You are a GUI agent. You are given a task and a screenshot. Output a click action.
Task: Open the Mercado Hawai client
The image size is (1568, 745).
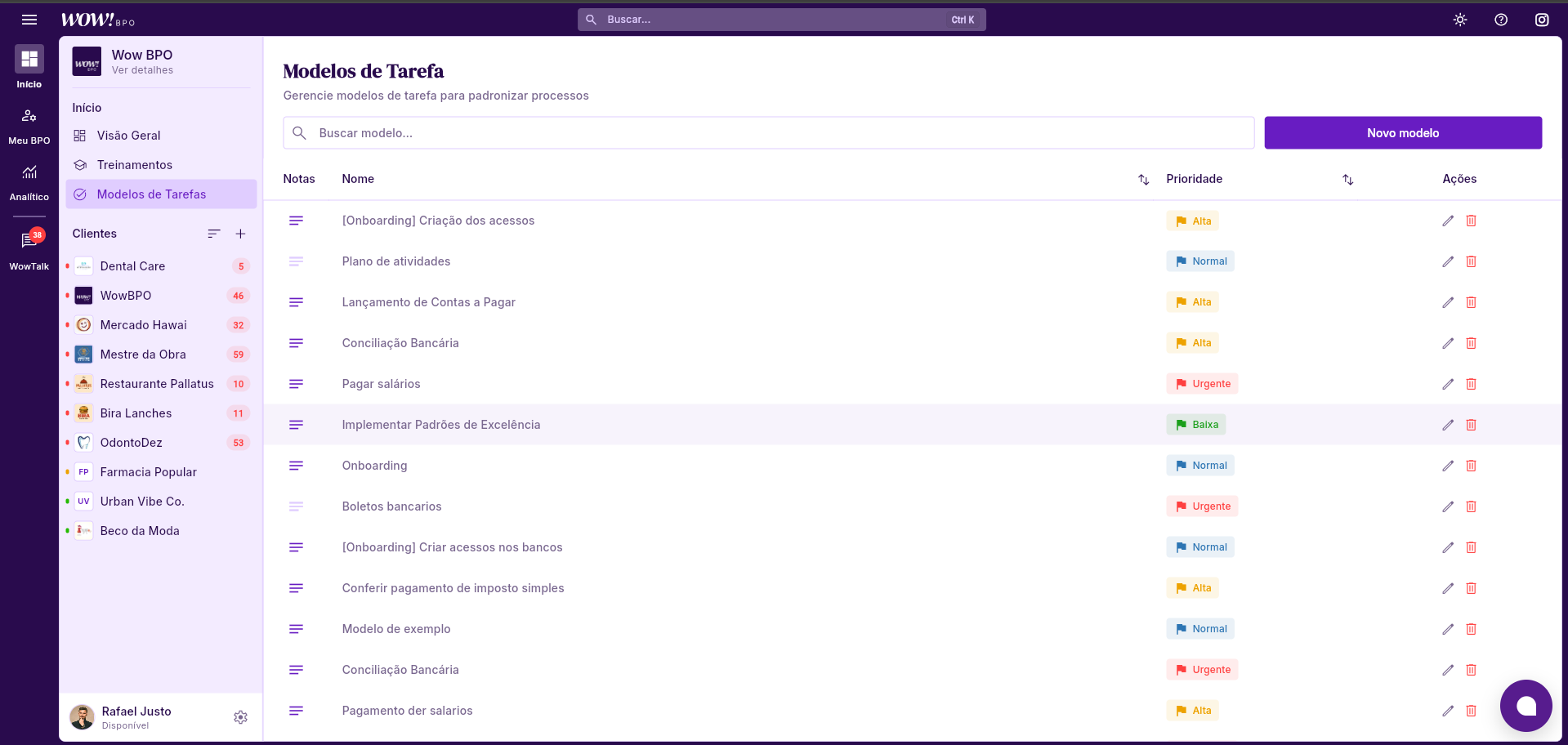click(143, 325)
